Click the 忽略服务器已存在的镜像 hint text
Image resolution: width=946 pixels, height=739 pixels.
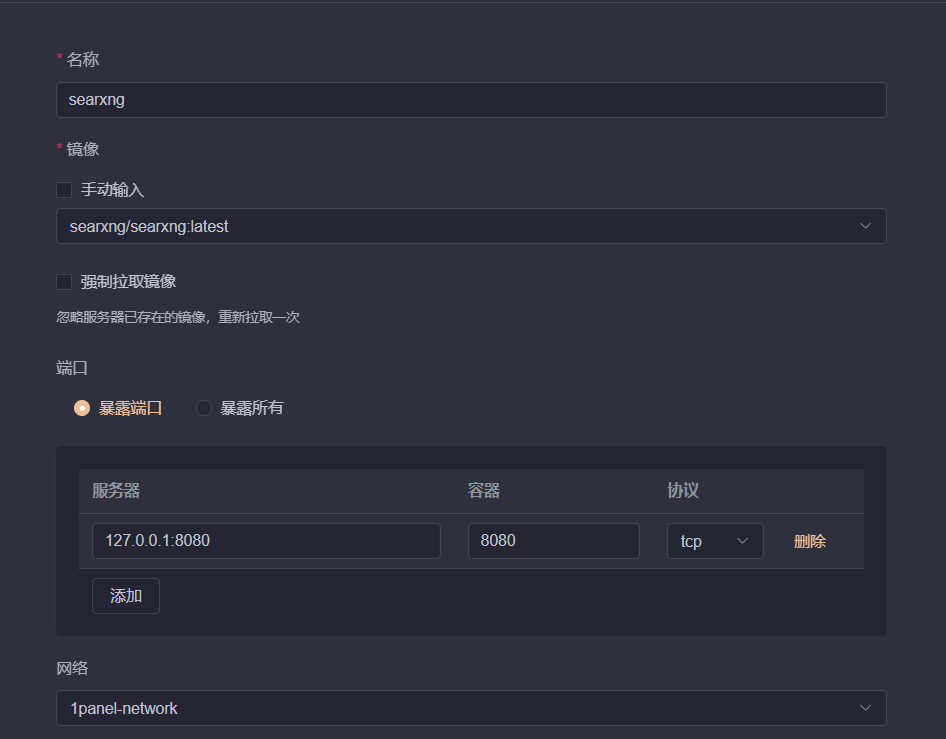click(178, 317)
